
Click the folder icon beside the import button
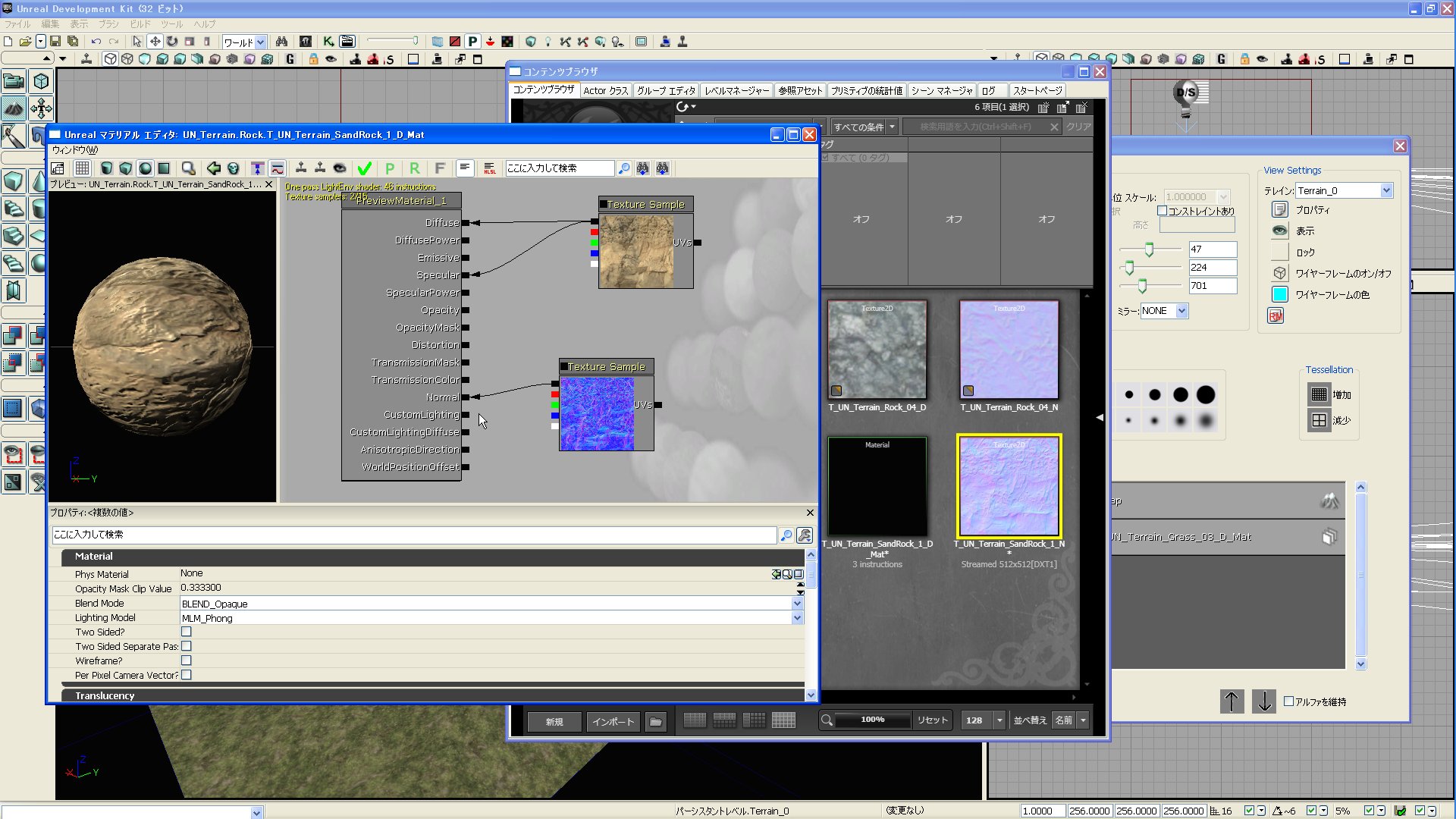click(655, 721)
